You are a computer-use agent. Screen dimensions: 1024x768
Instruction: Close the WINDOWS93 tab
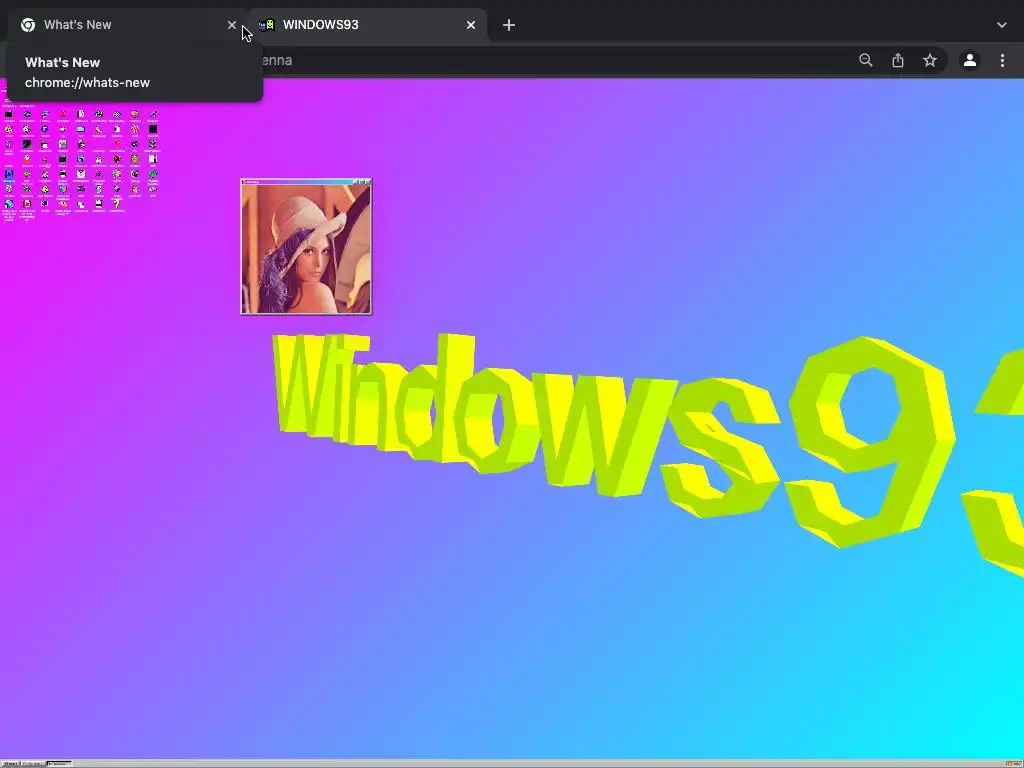tap(471, 25)
